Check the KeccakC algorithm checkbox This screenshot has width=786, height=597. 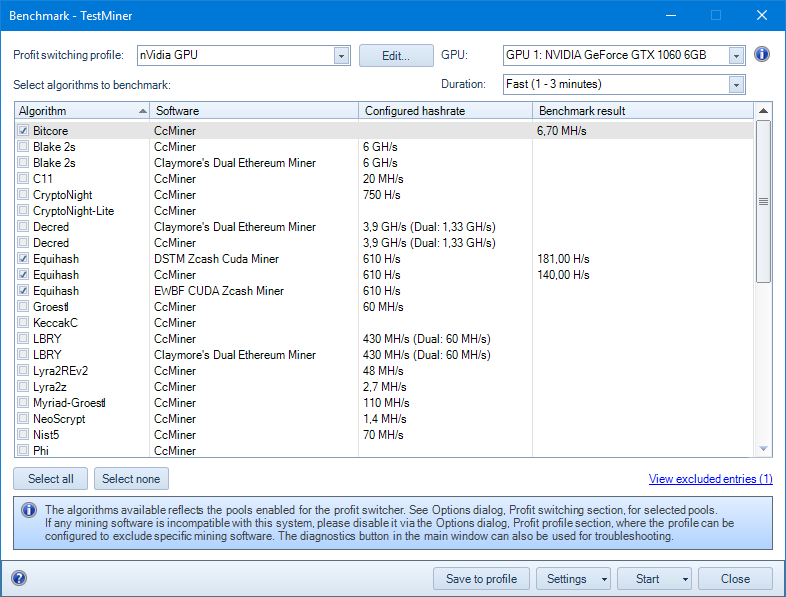click(23, 322)
